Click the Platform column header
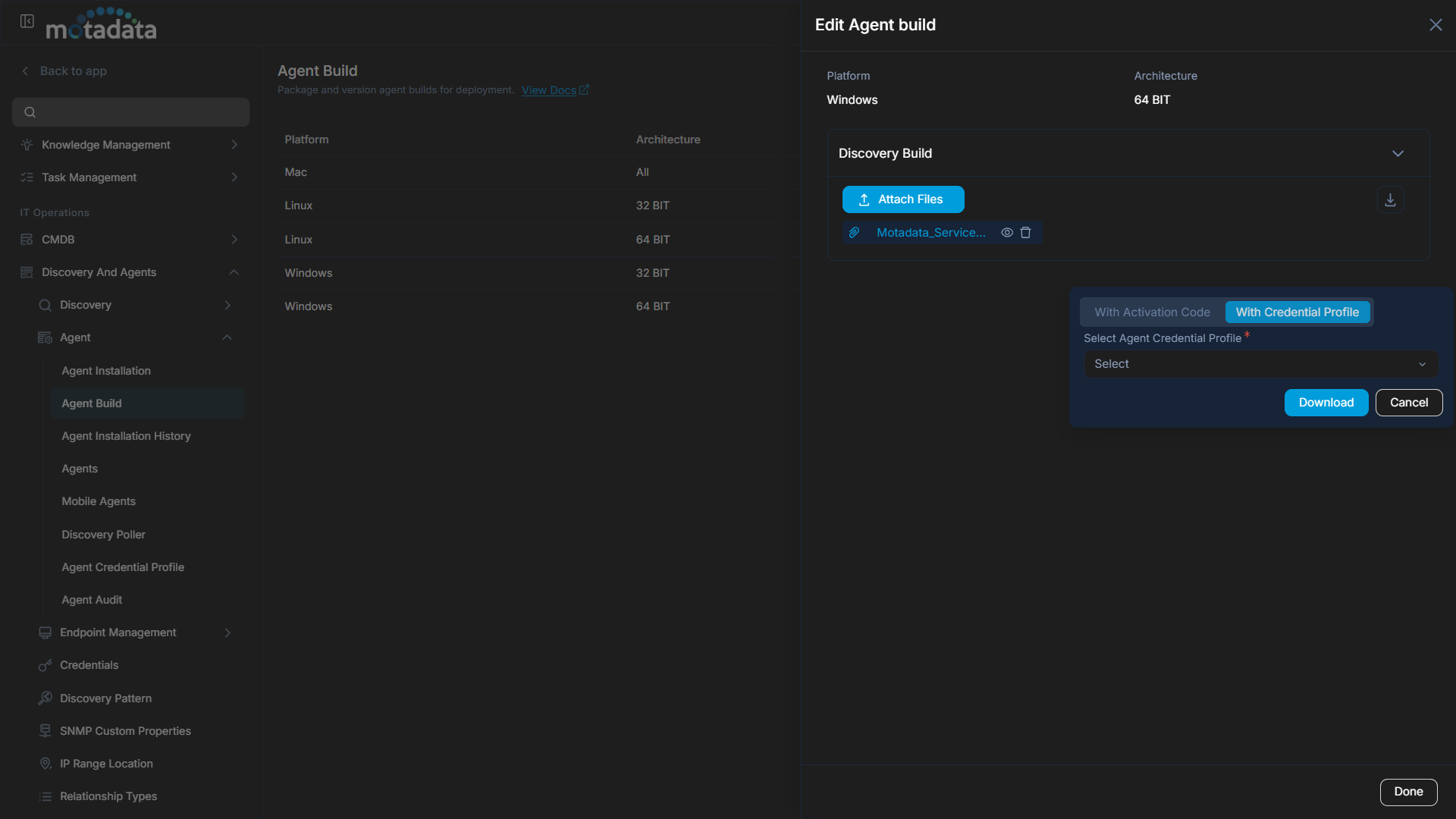This screenshot has width=1456, height=819. click(x=306, y=140)
